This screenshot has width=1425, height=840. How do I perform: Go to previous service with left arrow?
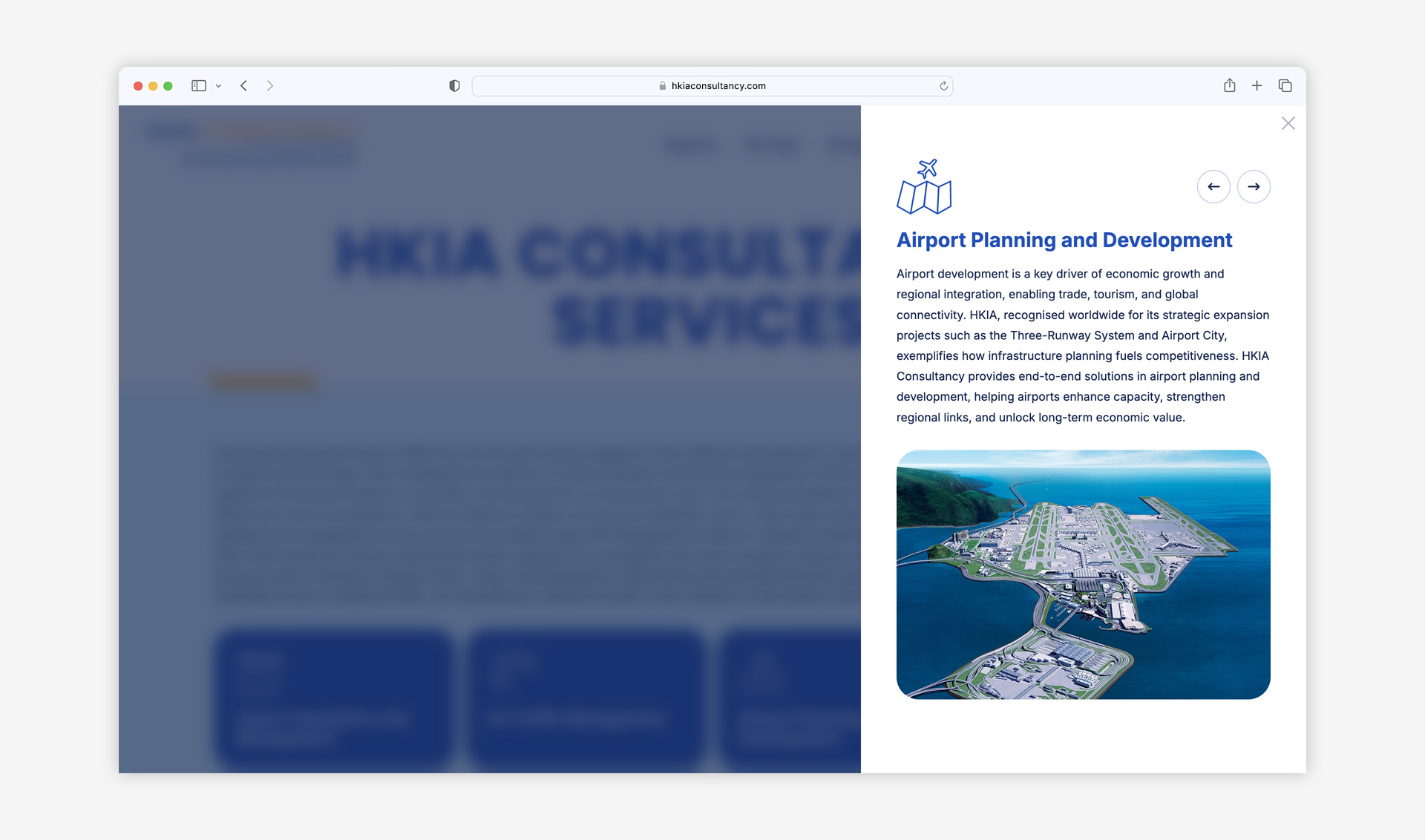1213,186
